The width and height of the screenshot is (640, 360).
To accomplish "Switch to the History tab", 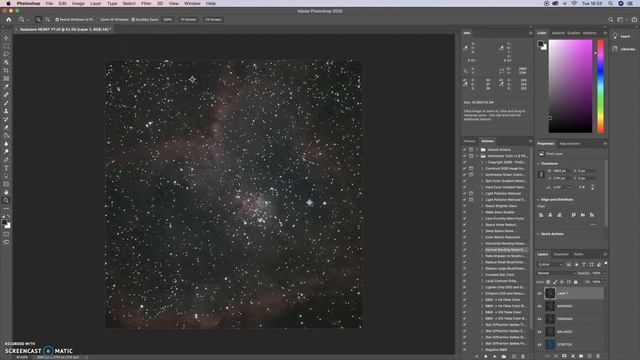I will pos(469,141).
